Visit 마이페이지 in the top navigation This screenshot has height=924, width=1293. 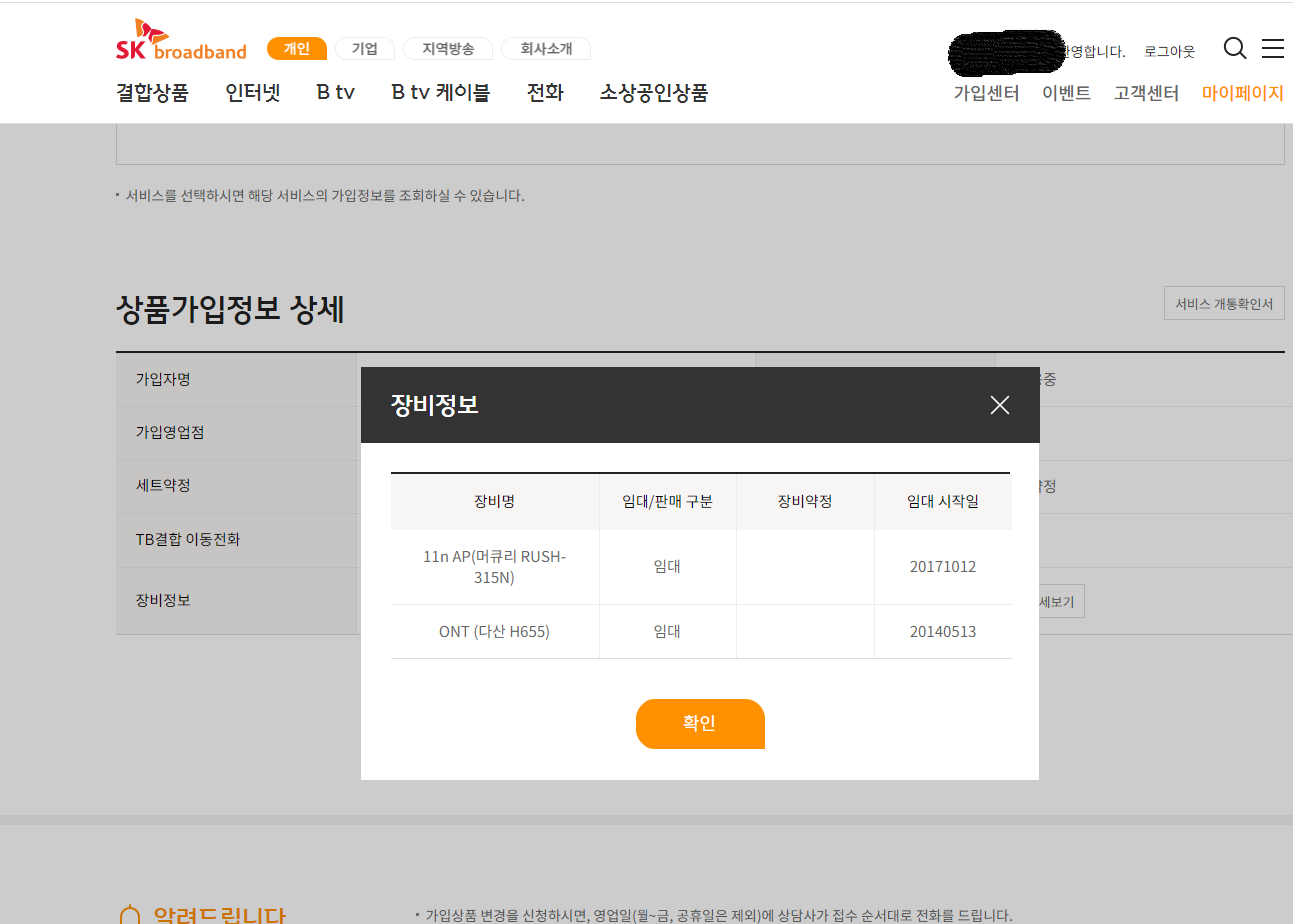pyautogui.click(x=1242, y=93)
